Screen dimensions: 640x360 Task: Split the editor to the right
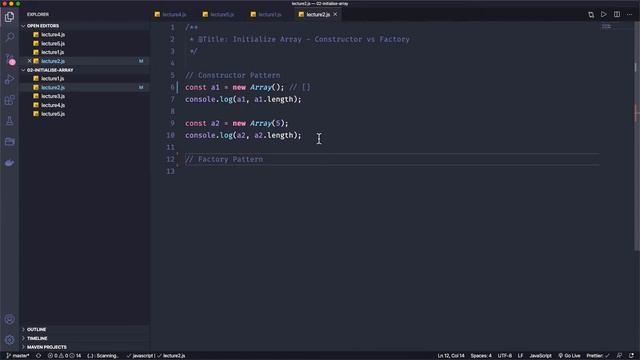pyautogui.click(x=617, y=14)
